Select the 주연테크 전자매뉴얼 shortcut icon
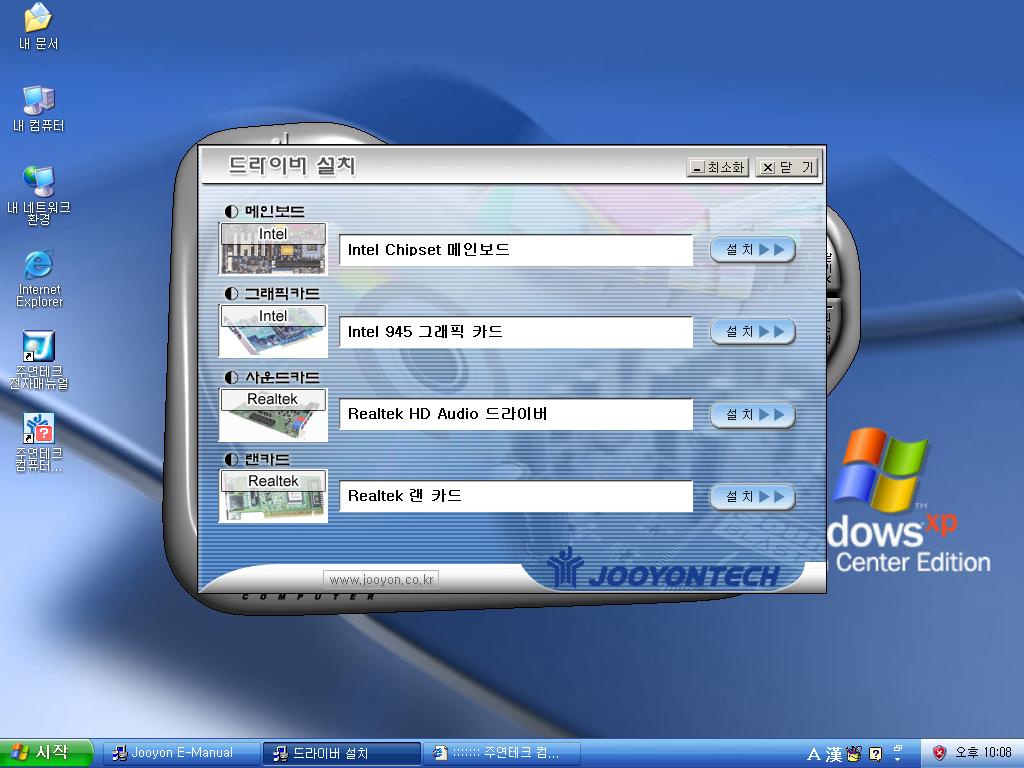Image resolution: width=1024 pixels, height=768 pixels. pos(39,359)
